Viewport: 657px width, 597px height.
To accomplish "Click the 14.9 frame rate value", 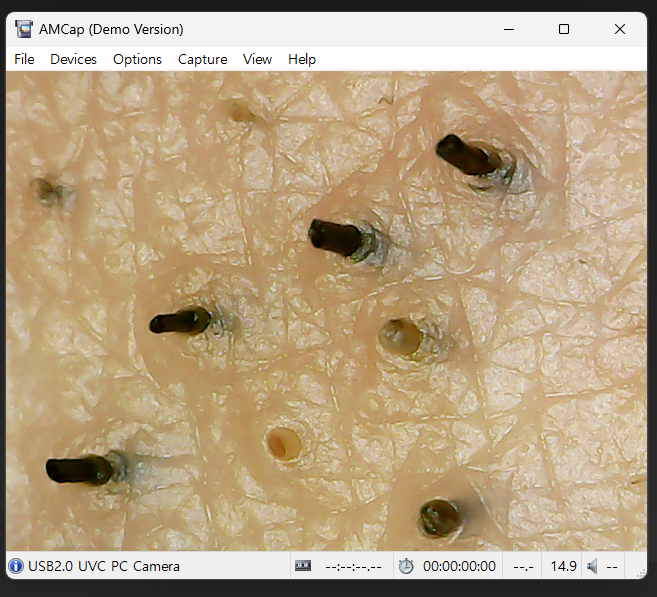I will click(x=563, y=566).
